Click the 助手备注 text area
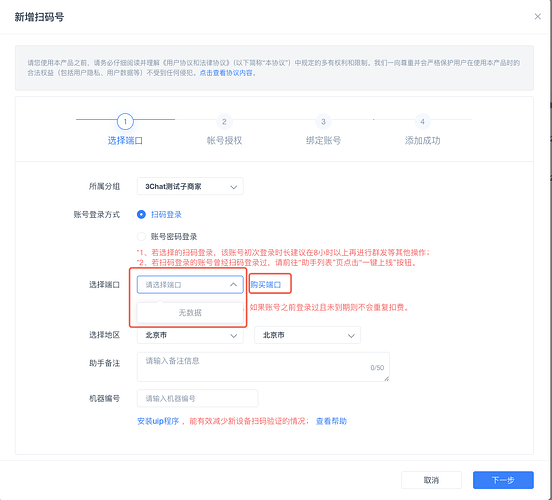The width and height of the screenshot is (552, 500). click(x=263, y=367)
